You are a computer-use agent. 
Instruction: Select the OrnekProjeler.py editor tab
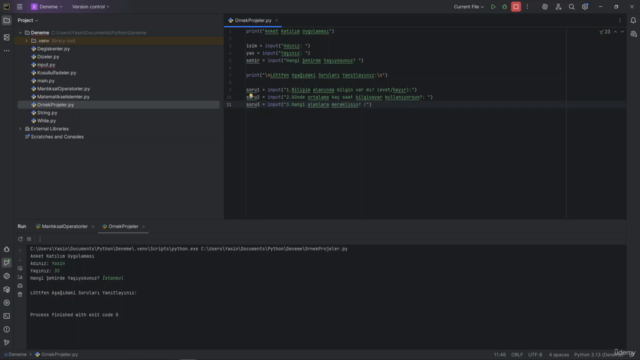(253, 20)
